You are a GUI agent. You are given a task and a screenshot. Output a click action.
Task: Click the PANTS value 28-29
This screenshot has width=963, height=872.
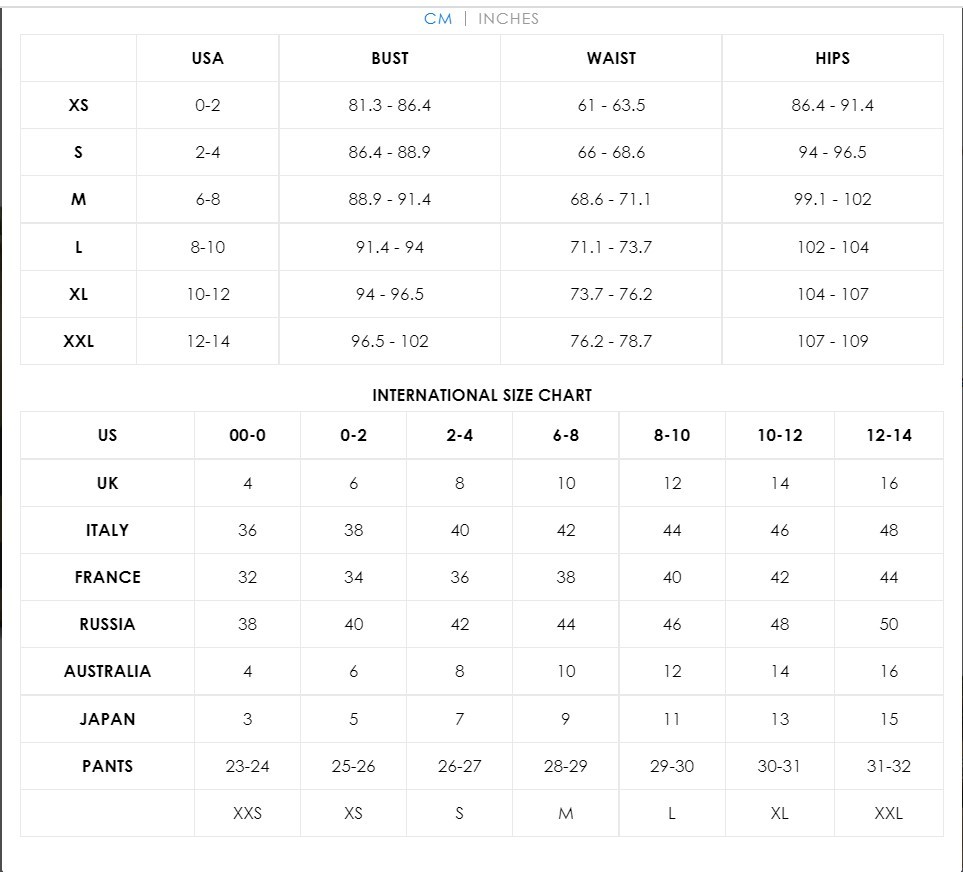pyautogui.click(x=566, y=766)
